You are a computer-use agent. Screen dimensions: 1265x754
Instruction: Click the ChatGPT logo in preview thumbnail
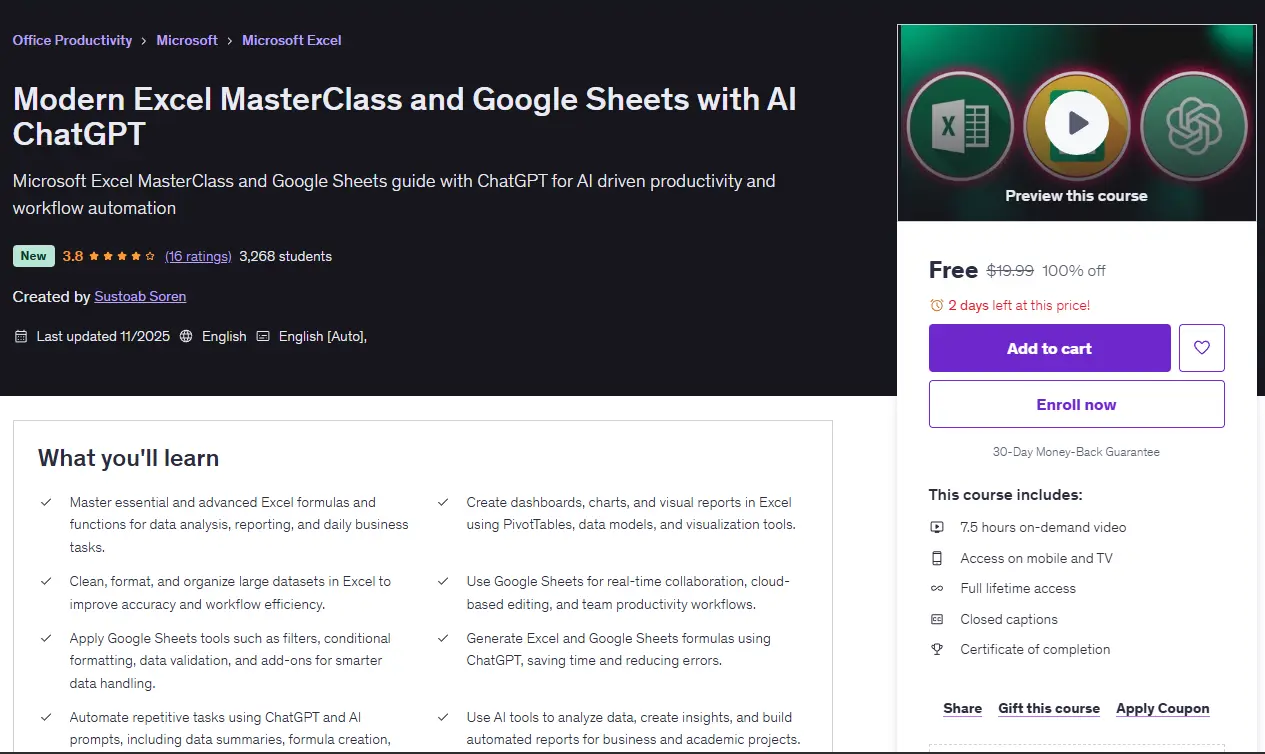pos(1194,127)
